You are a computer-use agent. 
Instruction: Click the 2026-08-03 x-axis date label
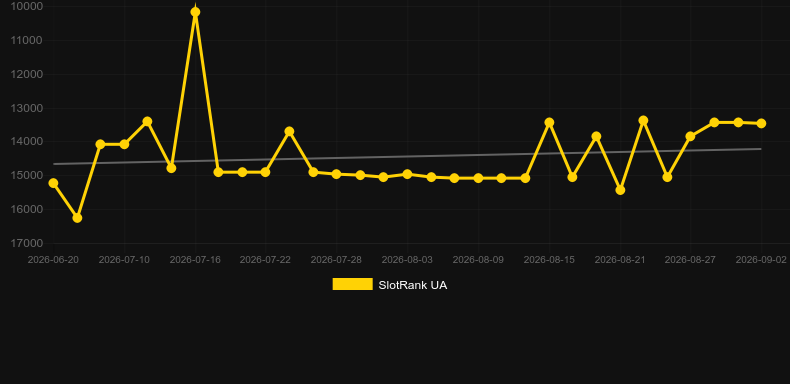[x=407, y=260]
